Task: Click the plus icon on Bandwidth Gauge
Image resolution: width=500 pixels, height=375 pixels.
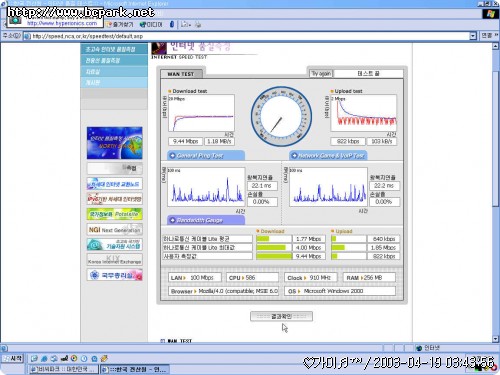Action: point(172,220)
